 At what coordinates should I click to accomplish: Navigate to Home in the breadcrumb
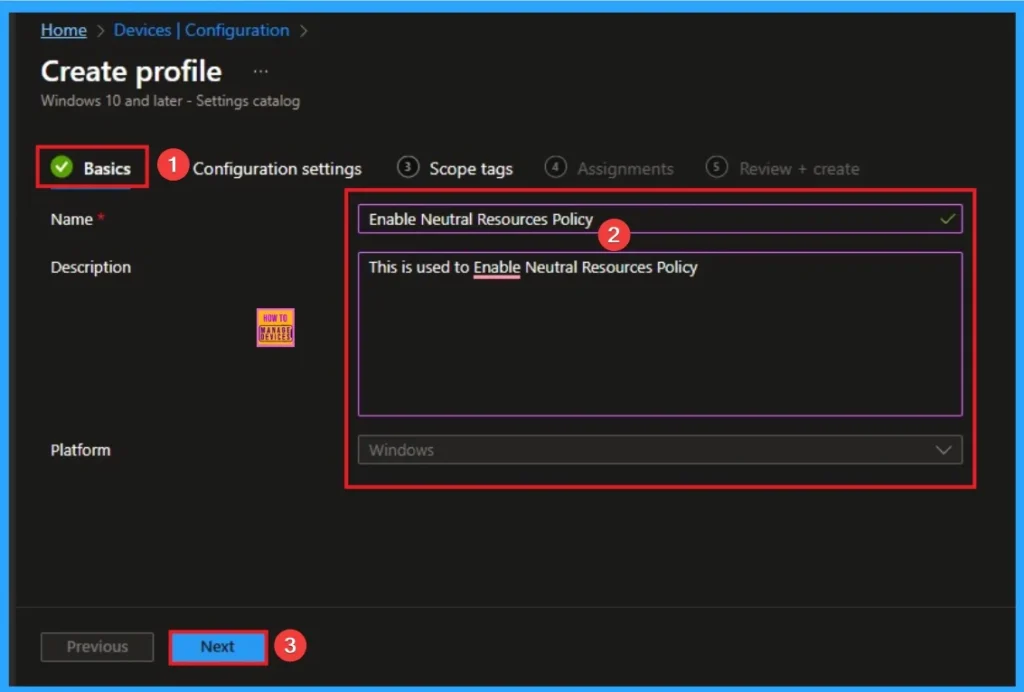[63, 30]
